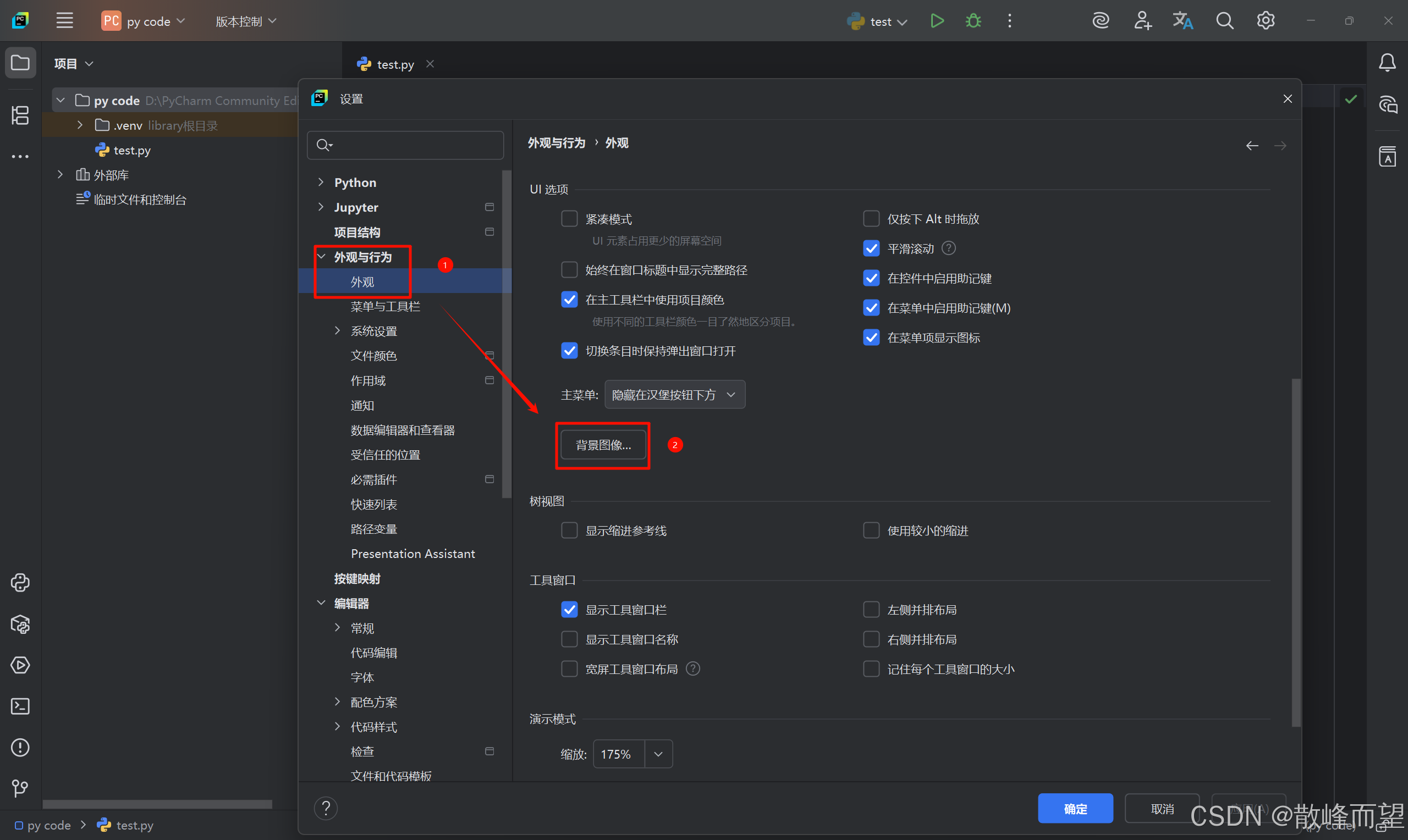The width and height of the screenshot is (1408, 840).
Task: Toggle the 显示工具窗口栏 checkbox
Action: pyautogui.click(x=569, y=610)
